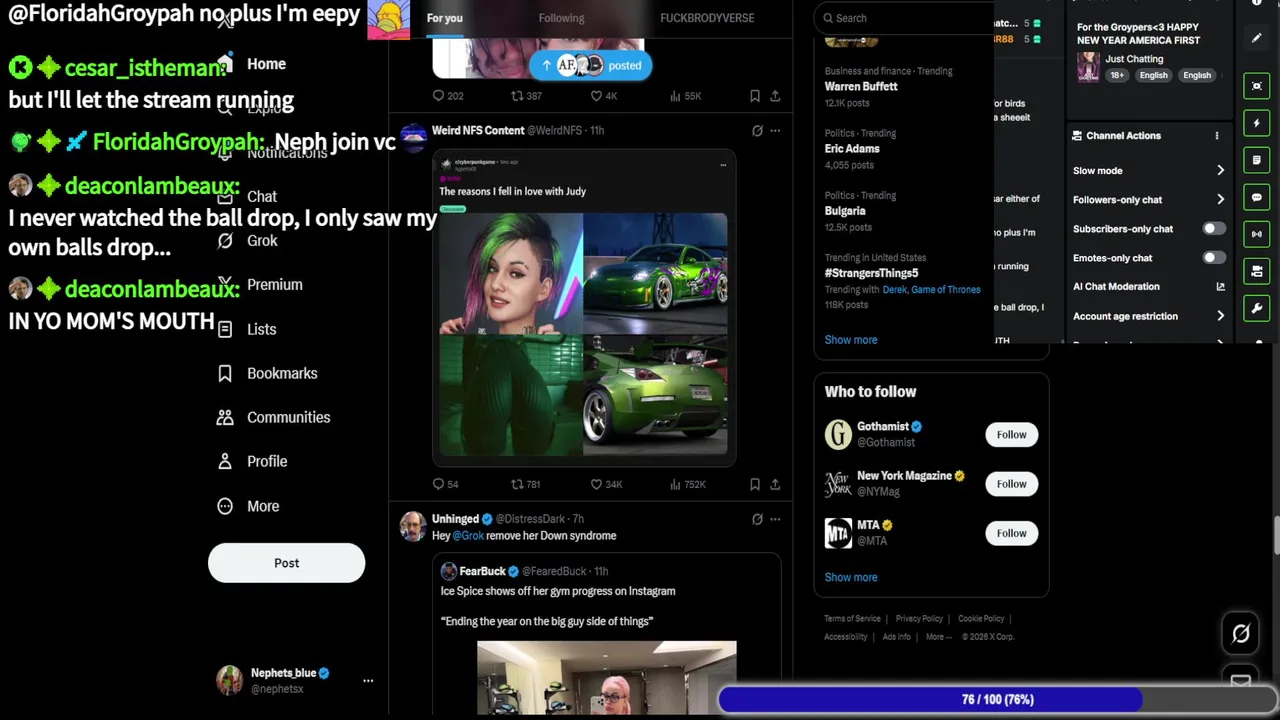
Task: Open the Terms of Service link
Action: click(852, 619)
